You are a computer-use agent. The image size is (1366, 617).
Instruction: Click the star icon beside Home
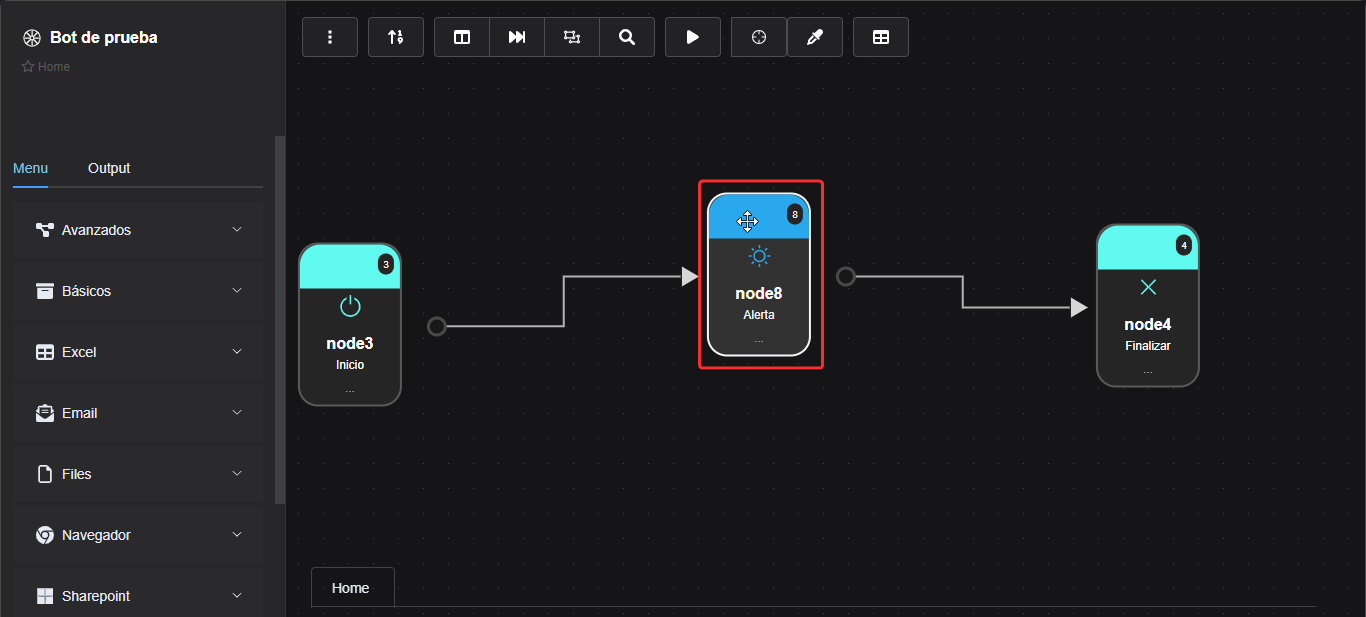[x=28, y=67]
